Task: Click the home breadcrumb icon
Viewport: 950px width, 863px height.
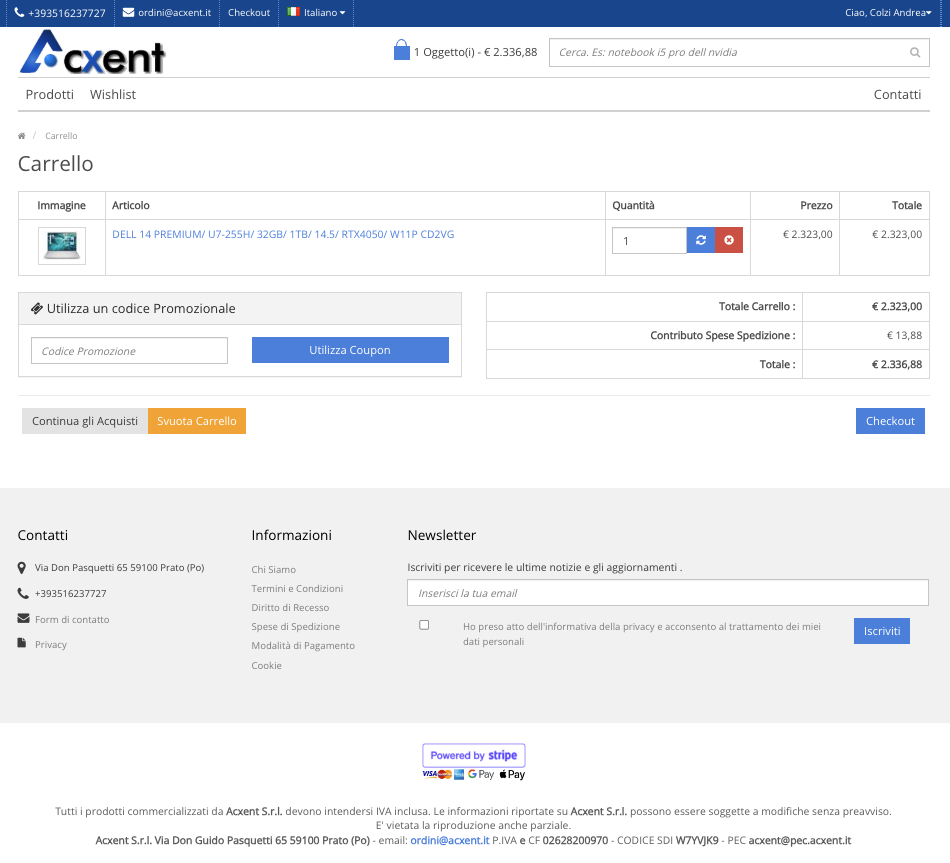Action: click(22, 136)
